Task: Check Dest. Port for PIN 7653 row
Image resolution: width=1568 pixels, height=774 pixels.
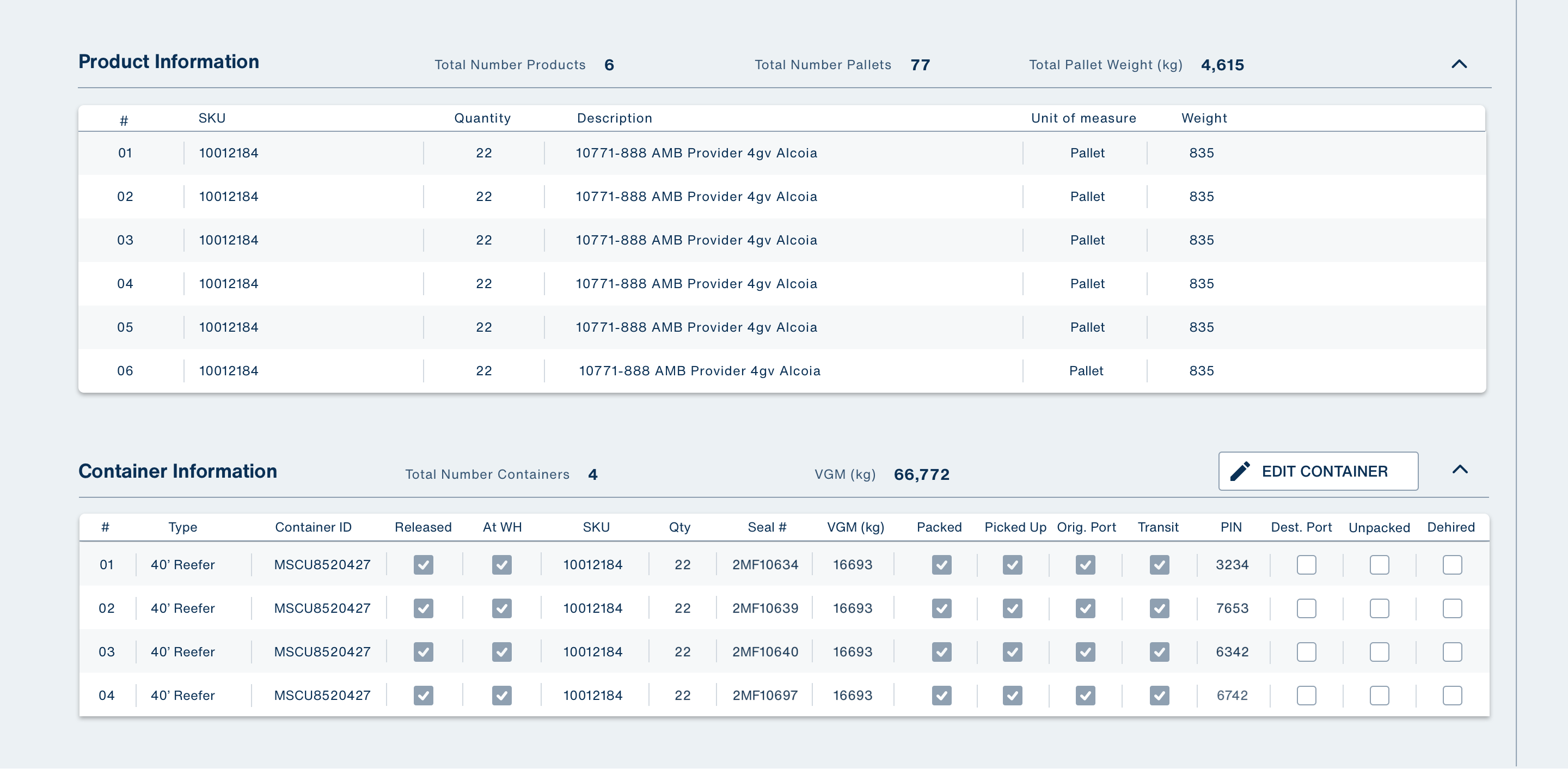Action: coord(1306,608)
